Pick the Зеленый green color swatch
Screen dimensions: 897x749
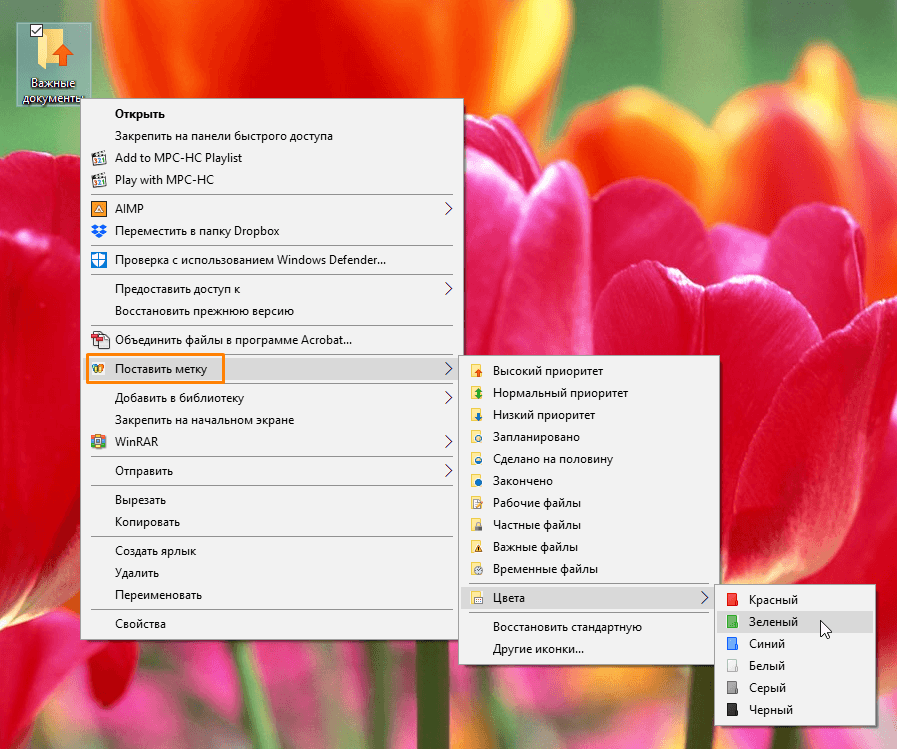click(732, 622)
